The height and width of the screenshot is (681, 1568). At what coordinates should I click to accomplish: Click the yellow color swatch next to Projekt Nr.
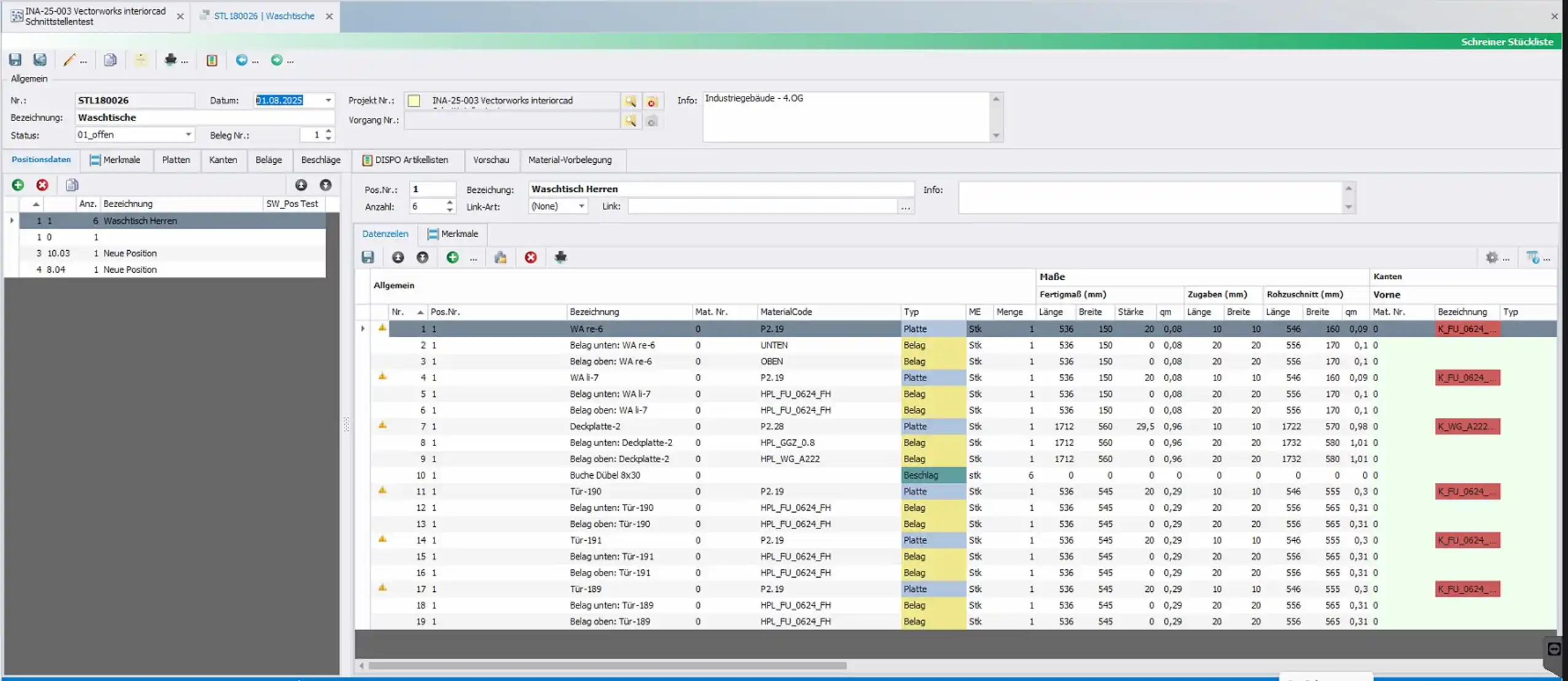click(x=414, y=101)
